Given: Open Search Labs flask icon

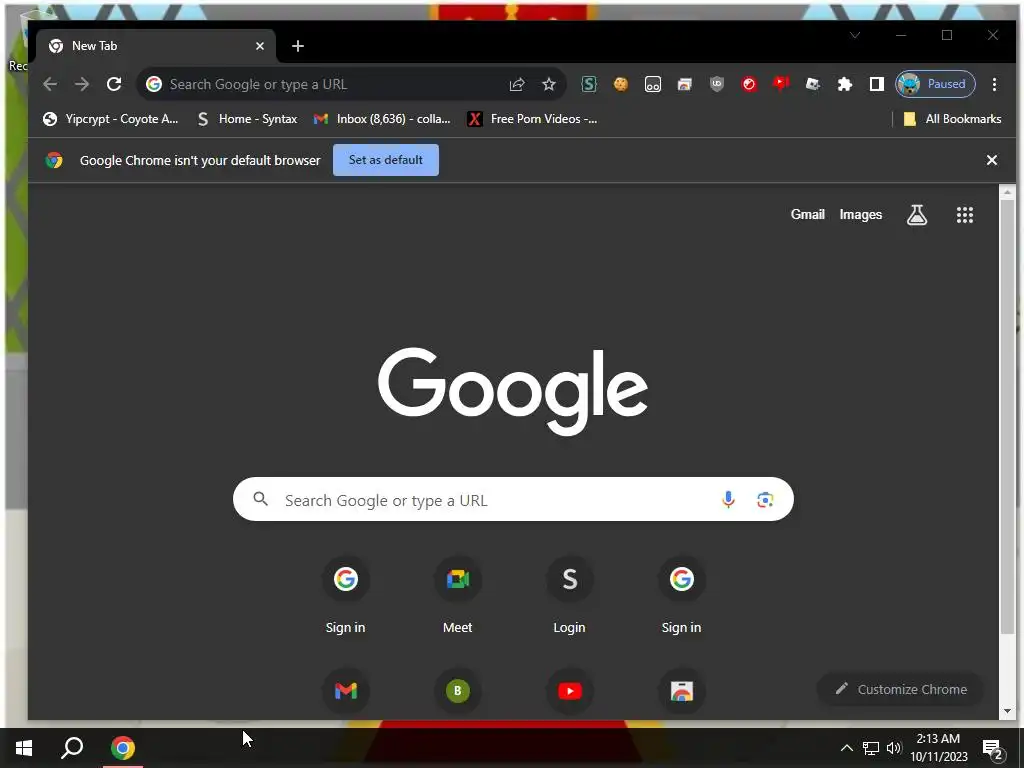Looking at the screenshot, I should point(916,215).
